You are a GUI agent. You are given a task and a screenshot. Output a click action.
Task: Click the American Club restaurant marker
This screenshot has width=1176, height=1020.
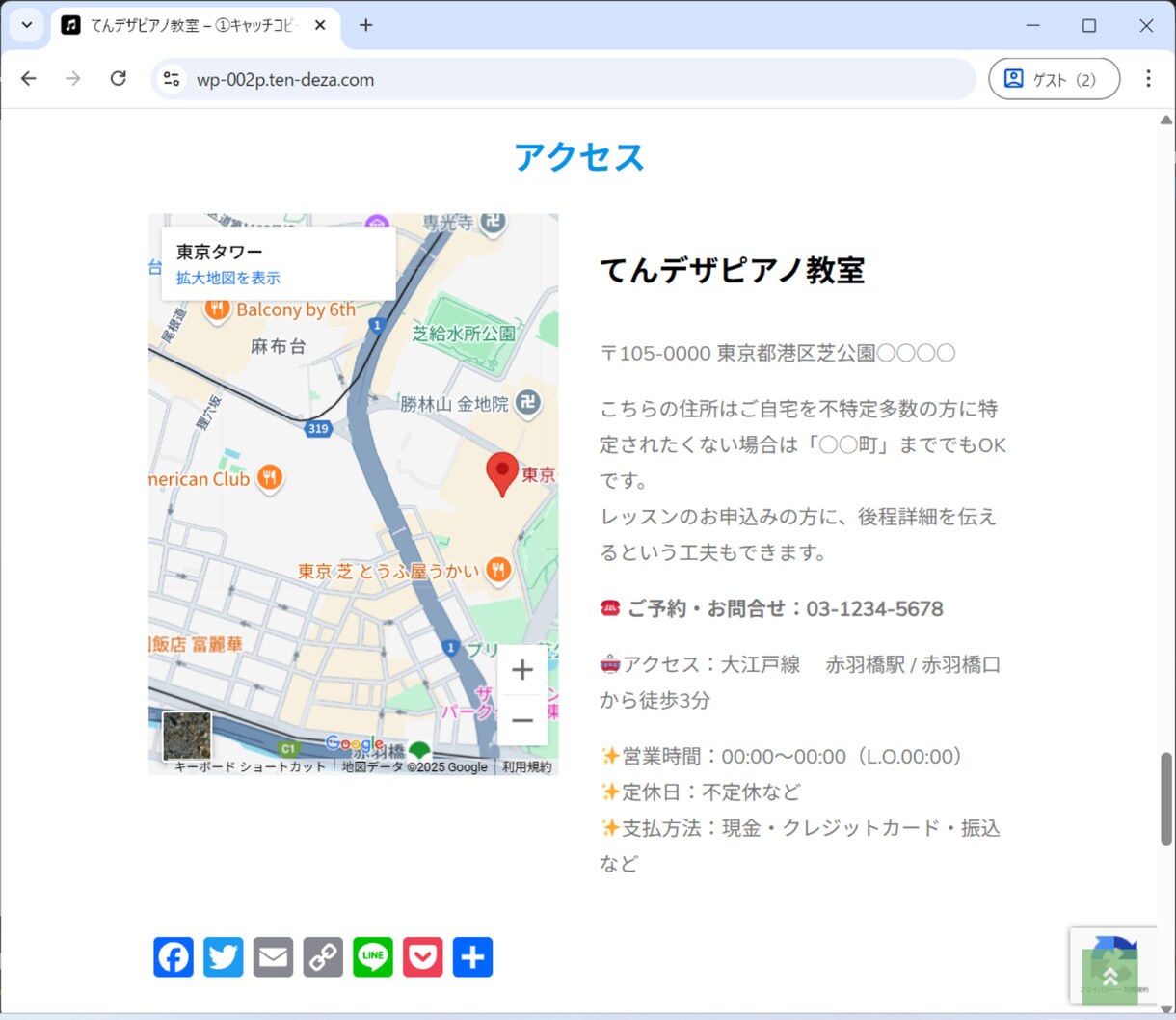tap(270, 478)
